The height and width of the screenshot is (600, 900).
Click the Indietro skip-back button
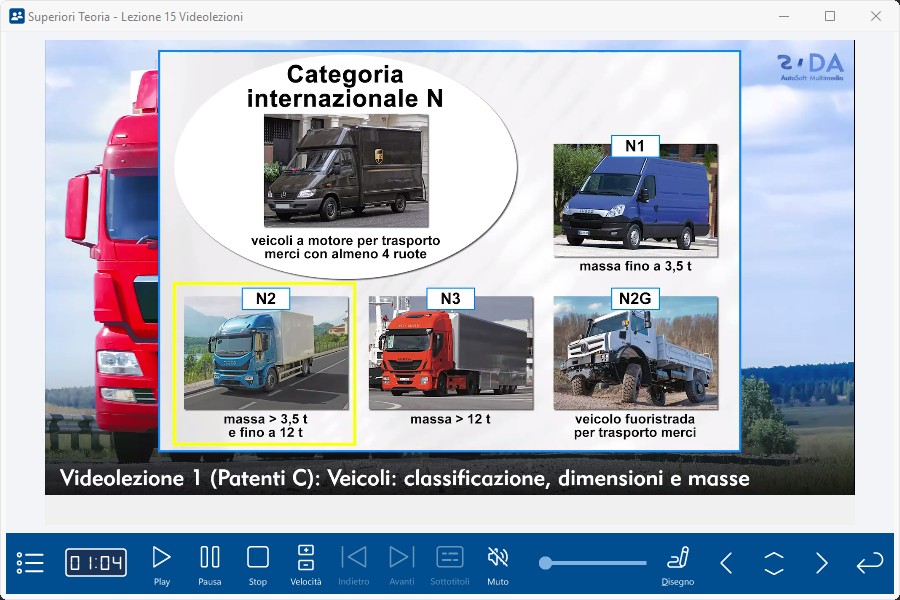354,563
